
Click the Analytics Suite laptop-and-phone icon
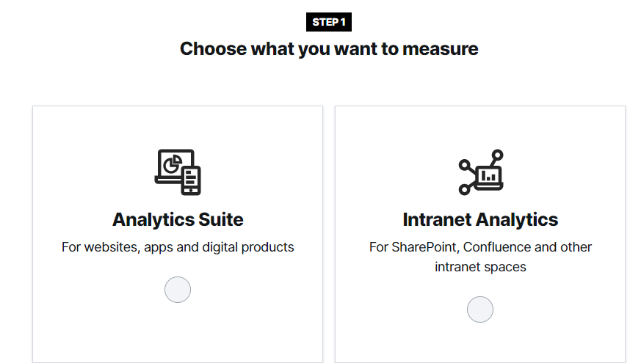coord(178,172)
